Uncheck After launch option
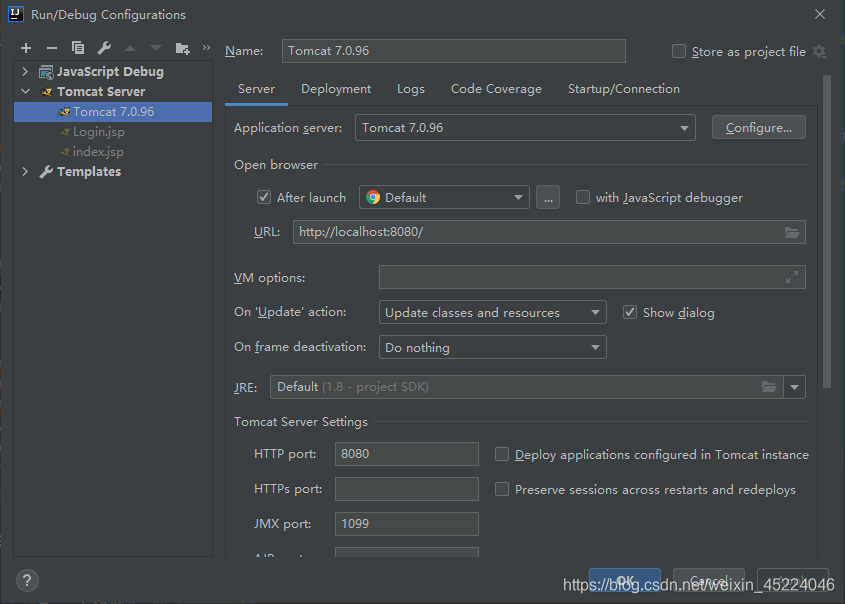This screenshot has width=845, height=604. click(x=264, y=198)
